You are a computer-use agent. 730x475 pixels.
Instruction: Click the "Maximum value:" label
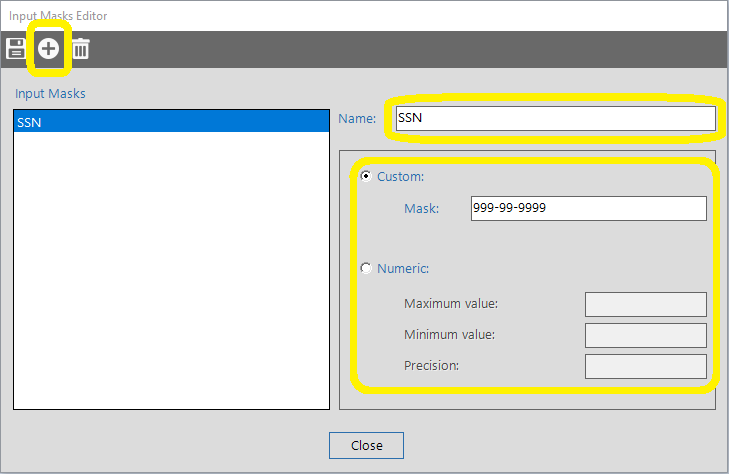tap(451, 304)
